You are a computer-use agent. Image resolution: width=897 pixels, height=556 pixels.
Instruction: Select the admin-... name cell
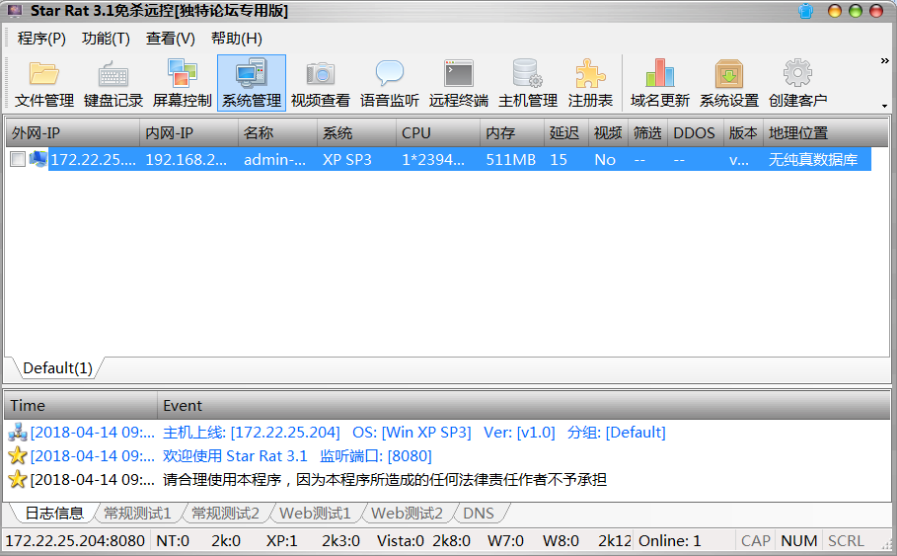pos(275,160)
